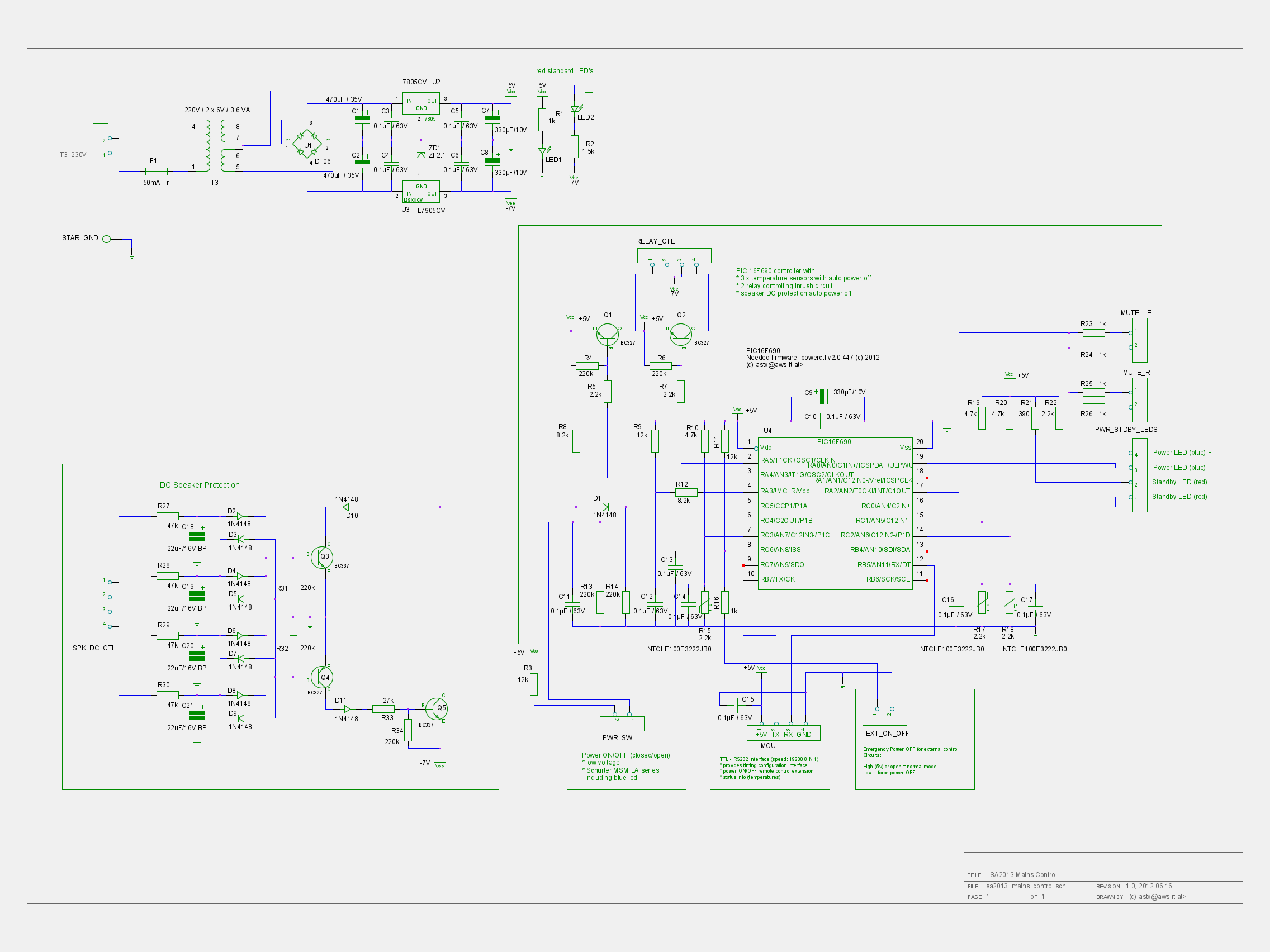1270x952 pixels.
Task: Click 'RB7/TX/CK' pin label
Action: pyautogui.click(x=778, y=579)
